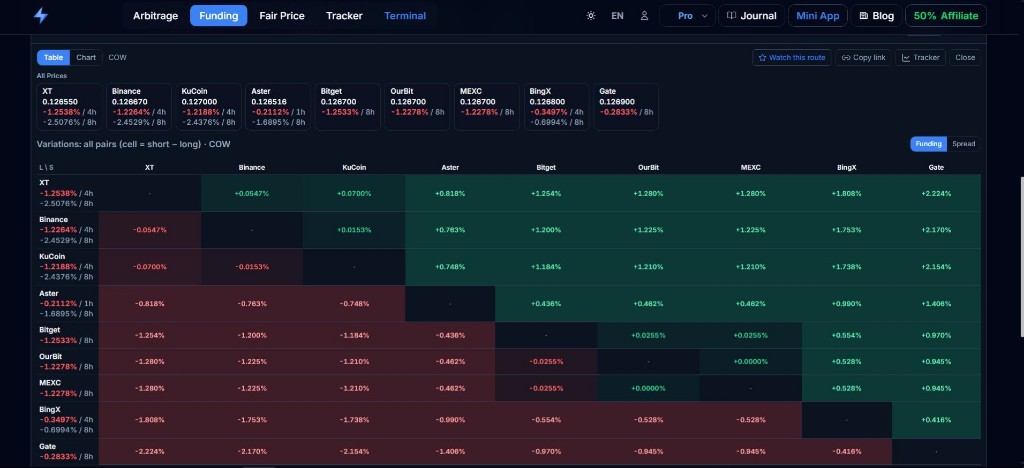Click +1.738% cell in KuCoin row
Viewport: 1024px width, 468px height.
(846, 267)
